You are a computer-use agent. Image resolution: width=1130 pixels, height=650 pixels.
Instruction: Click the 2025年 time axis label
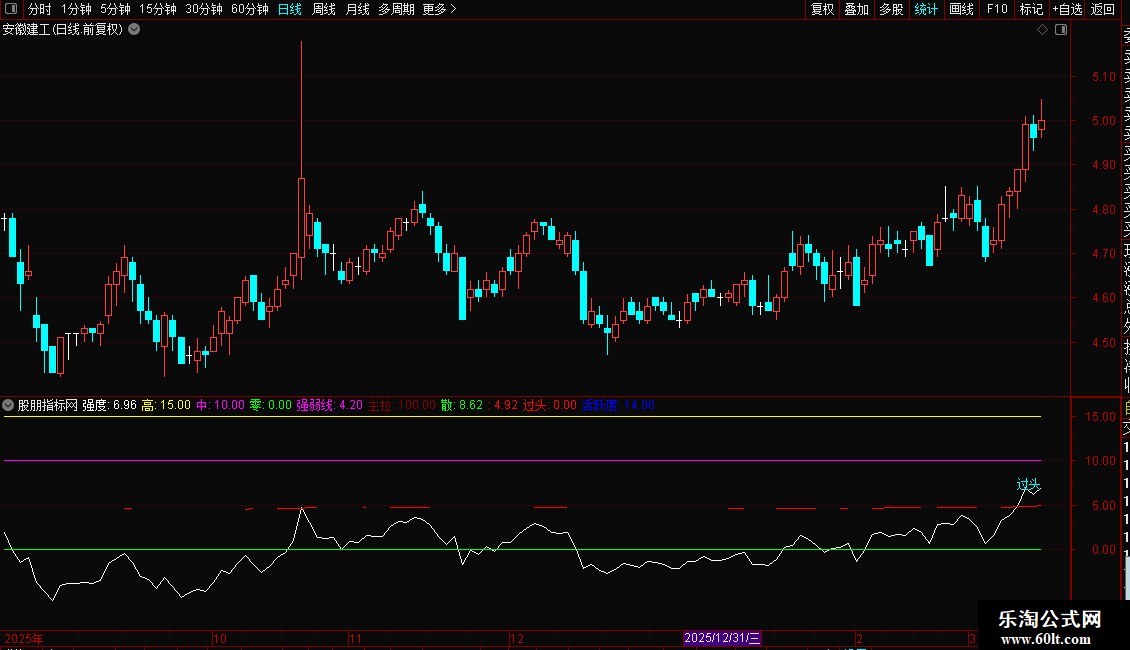pos(24,638)
